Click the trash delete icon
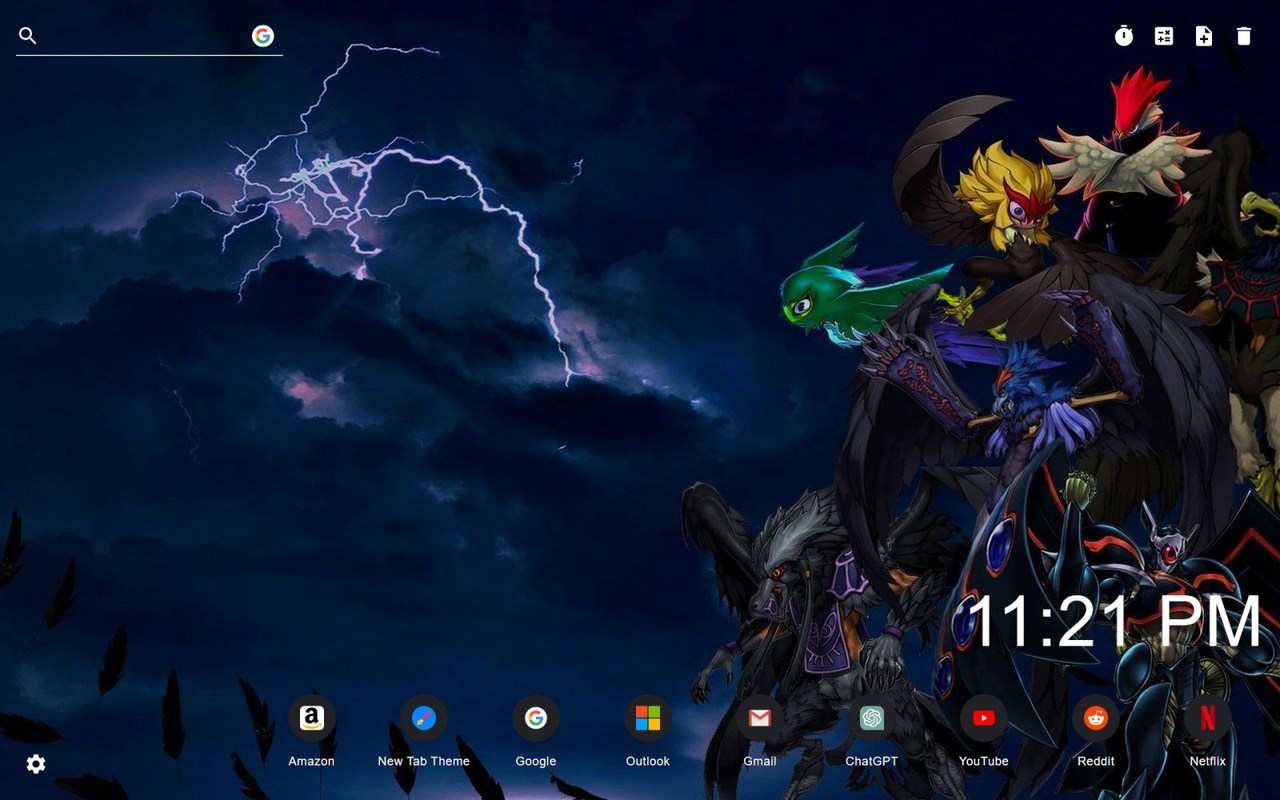 [x=1244, y=36]
